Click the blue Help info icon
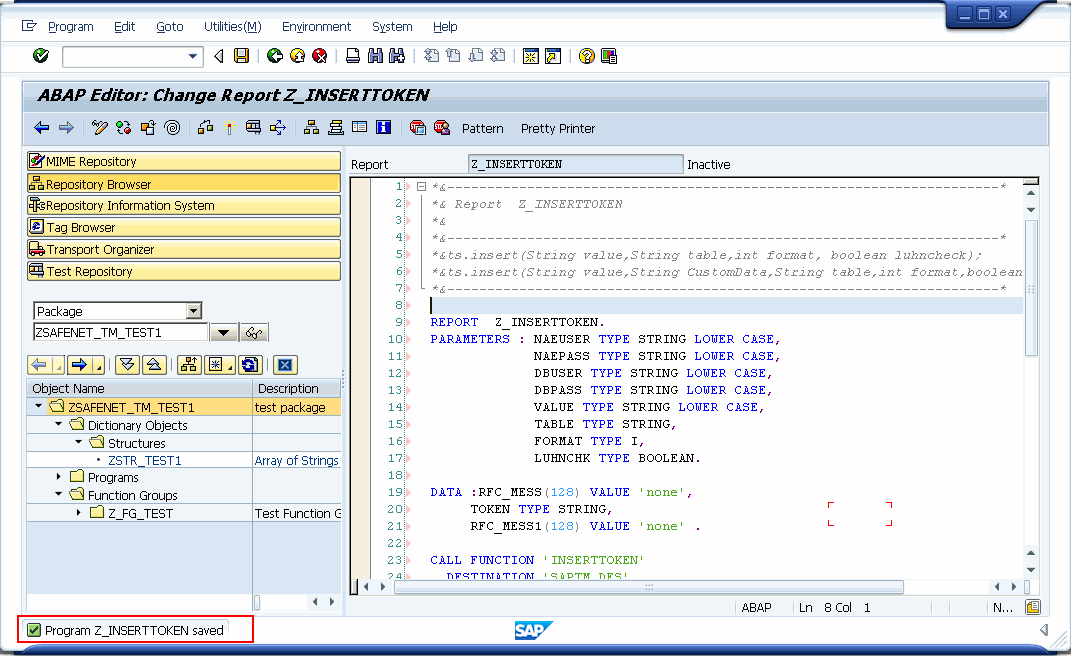 click(383, 127)
